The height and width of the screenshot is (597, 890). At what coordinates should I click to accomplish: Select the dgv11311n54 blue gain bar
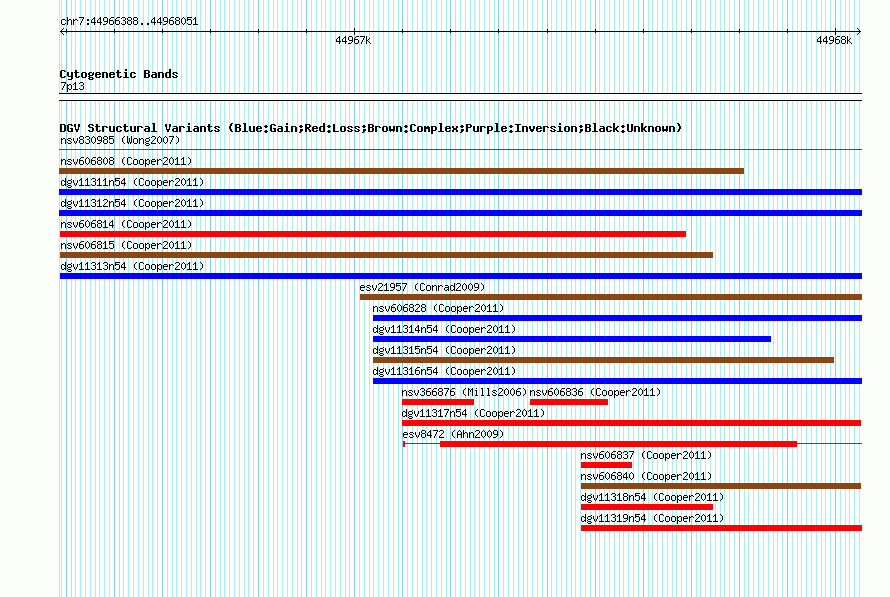click(x=460, y=192)
